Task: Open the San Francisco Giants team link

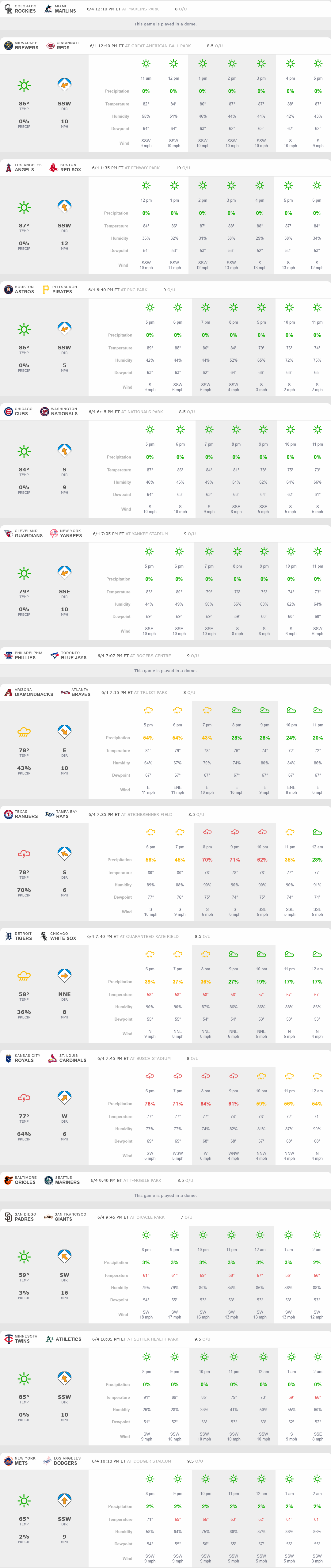Action: 65,1217
